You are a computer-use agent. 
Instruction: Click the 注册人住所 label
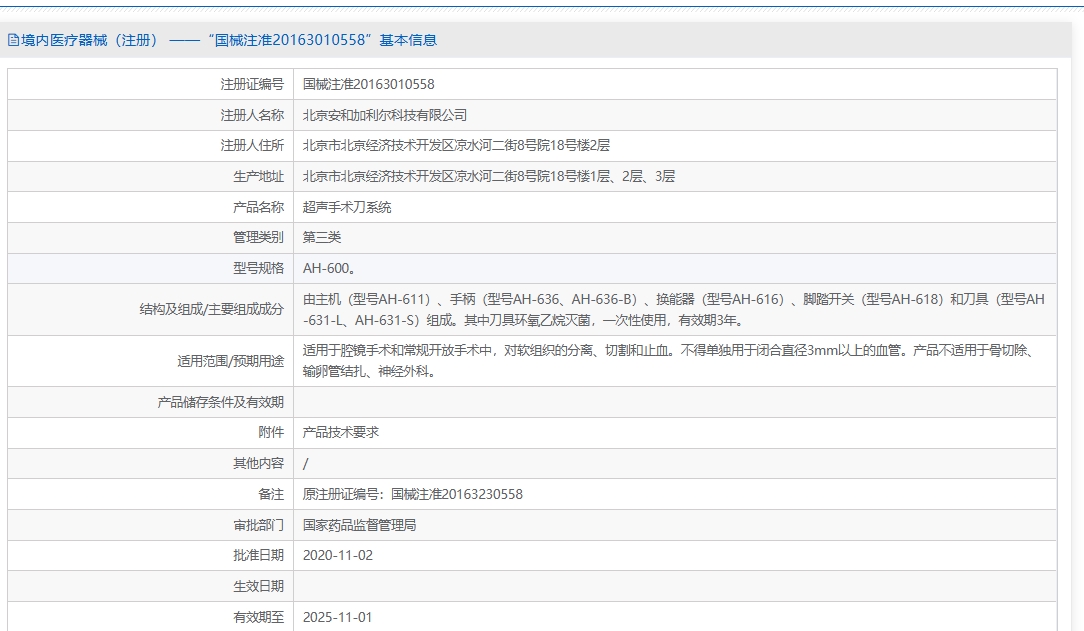(x=252, y=145)
